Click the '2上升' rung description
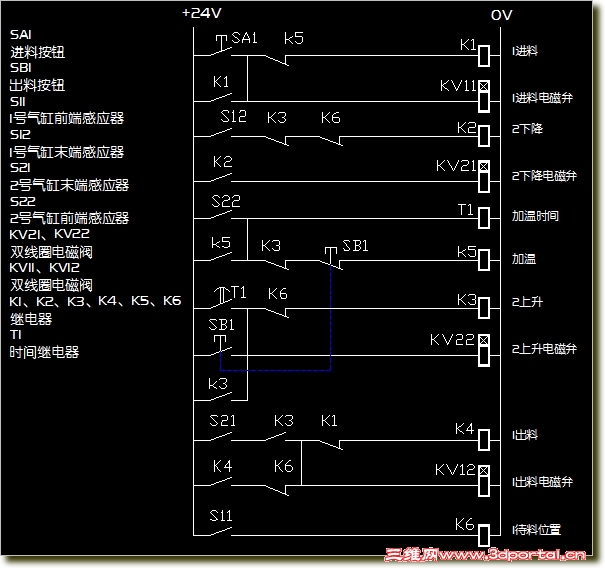Image resolution: width=605 pixels, height=568 pixels. [x=527, y=301]
